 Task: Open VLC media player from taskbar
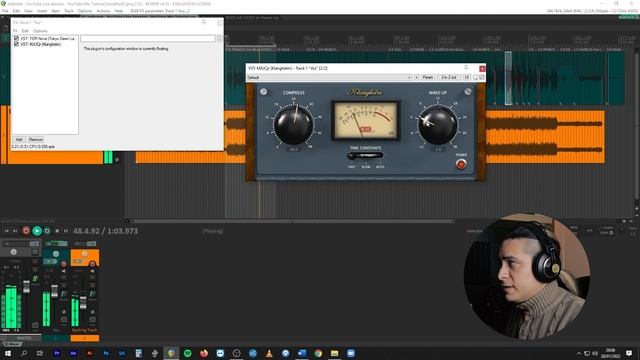[269, 353]
